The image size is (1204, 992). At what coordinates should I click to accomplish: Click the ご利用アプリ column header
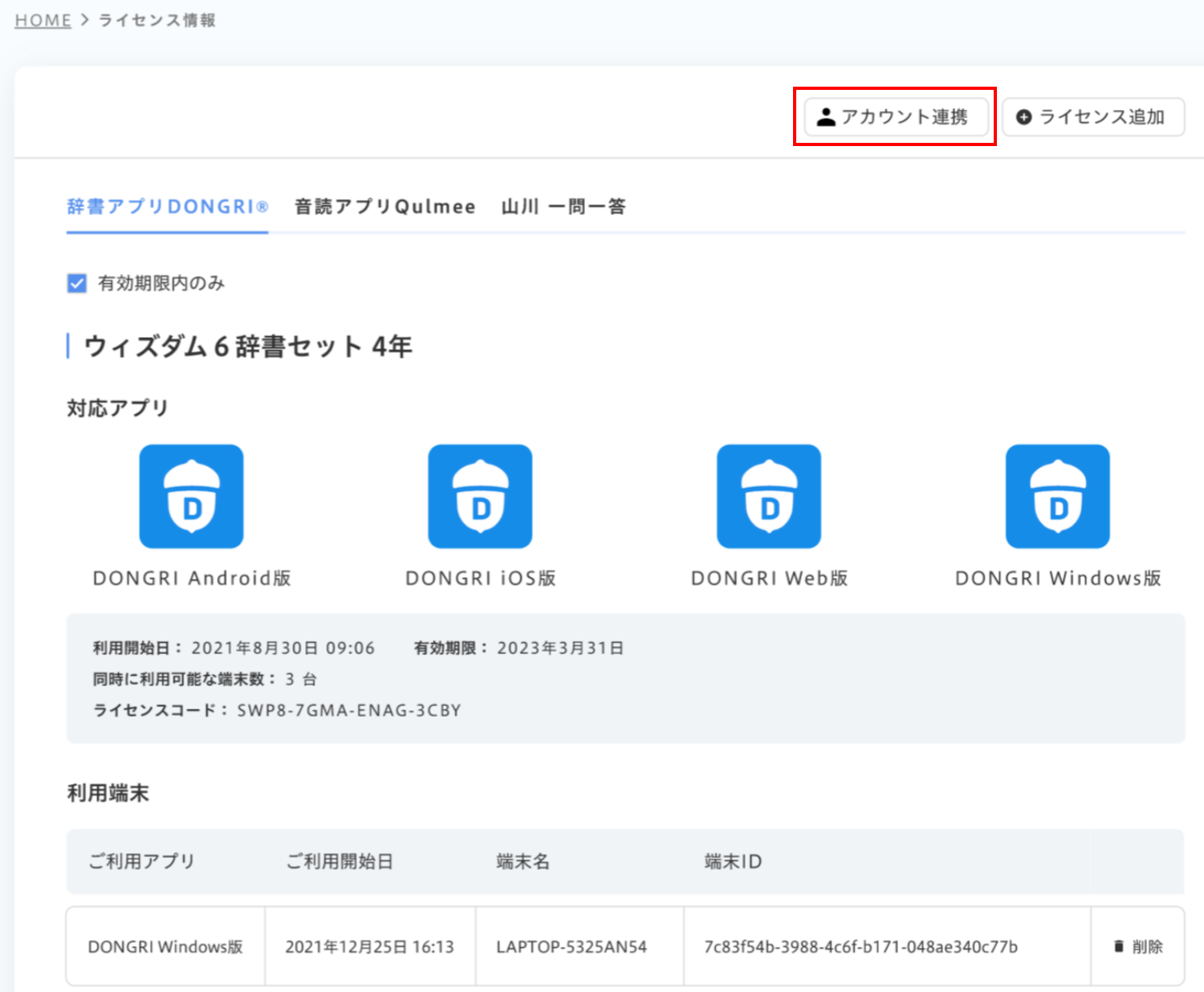point(141,861)
